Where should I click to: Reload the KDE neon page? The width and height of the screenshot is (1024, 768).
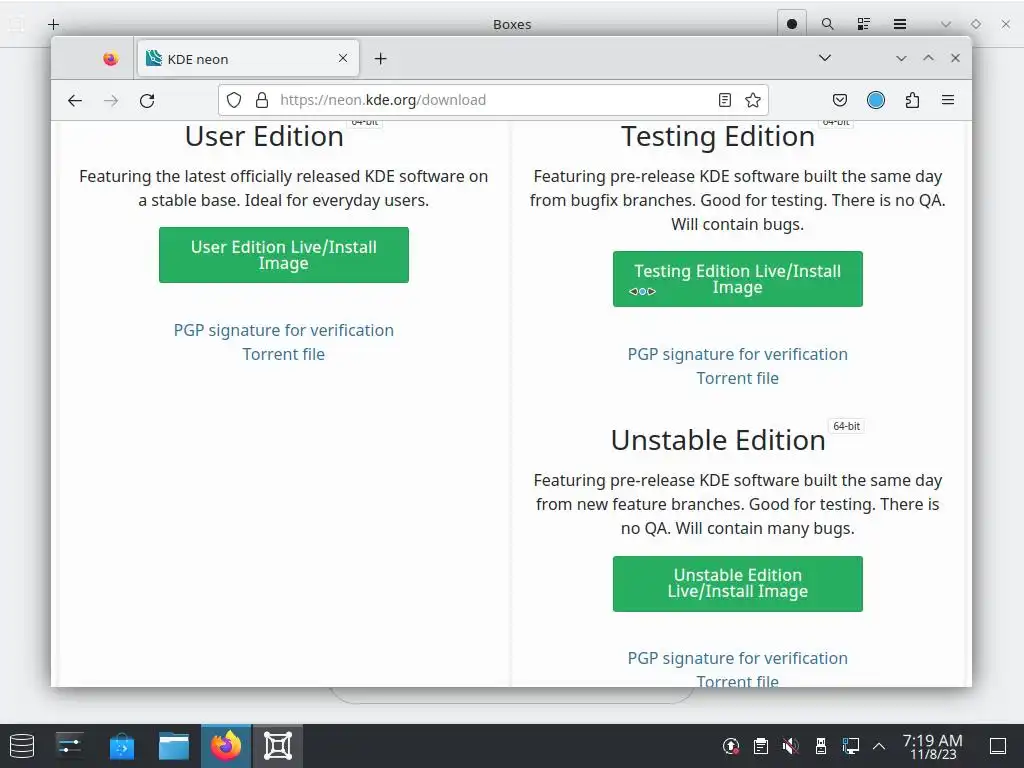click(147, 101)
